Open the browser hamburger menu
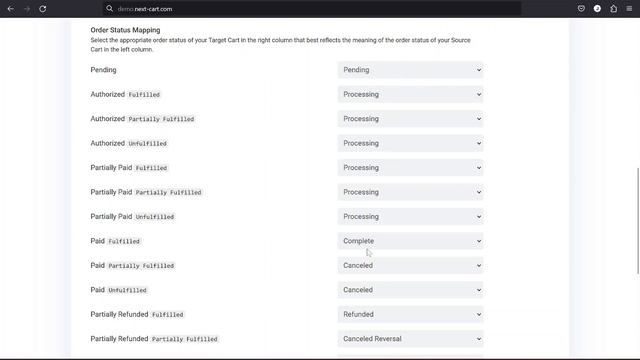640x360 pixels. pos(629,9)
